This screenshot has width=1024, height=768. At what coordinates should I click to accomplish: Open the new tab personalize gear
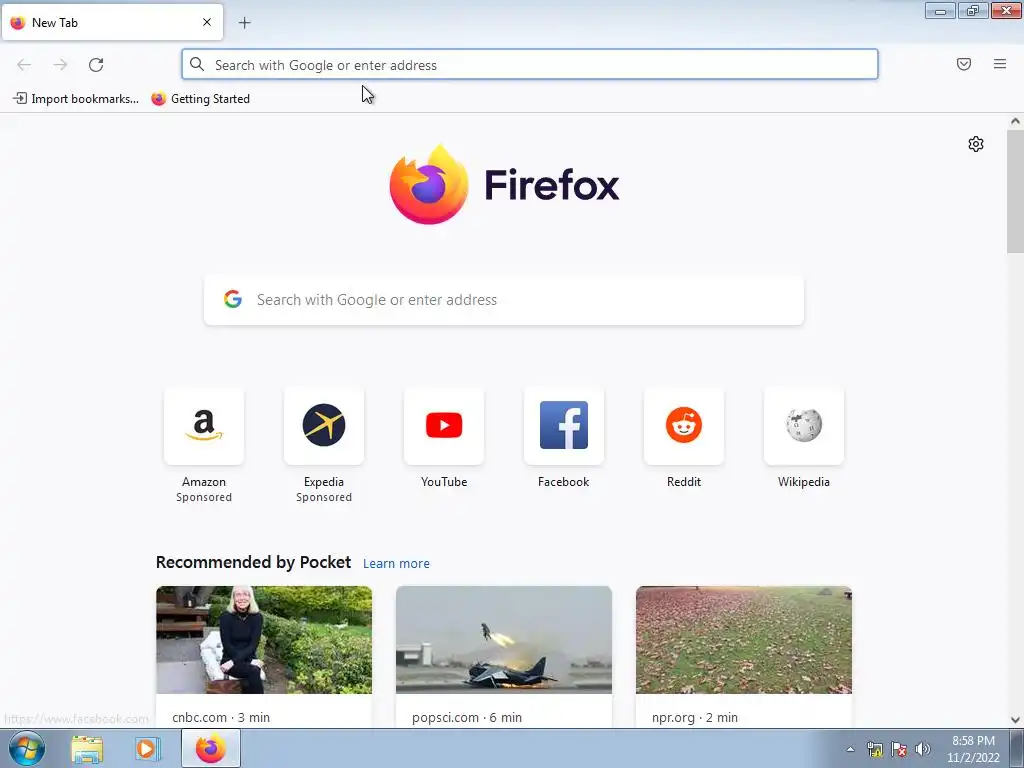[x=976, y=144]
